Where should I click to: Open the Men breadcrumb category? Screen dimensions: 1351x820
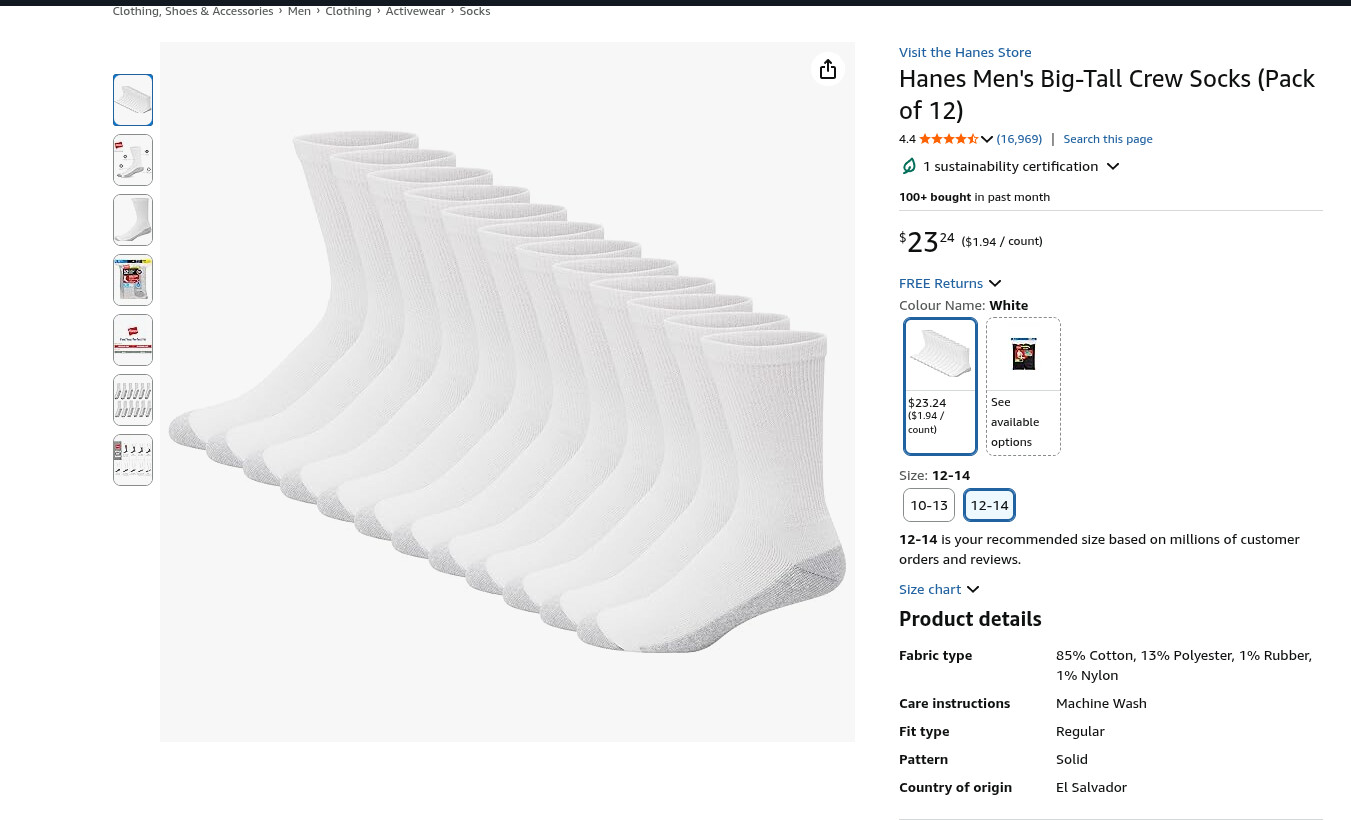pyautogui.click(x=299, y=11)
